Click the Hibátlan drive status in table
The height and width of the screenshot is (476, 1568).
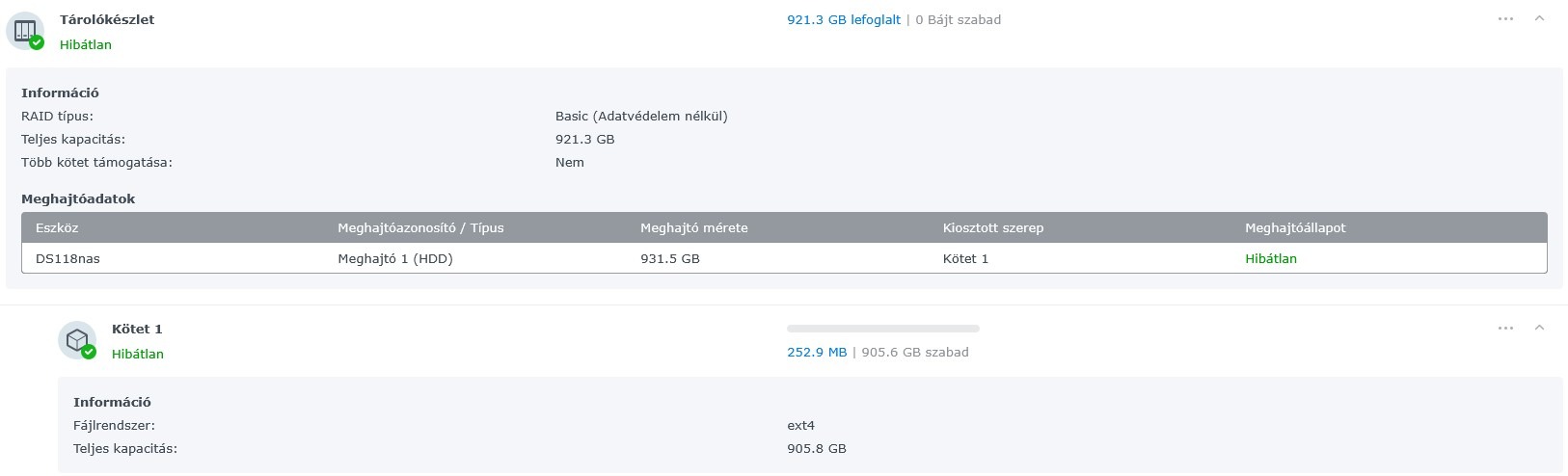click(x=1270, y=258)
